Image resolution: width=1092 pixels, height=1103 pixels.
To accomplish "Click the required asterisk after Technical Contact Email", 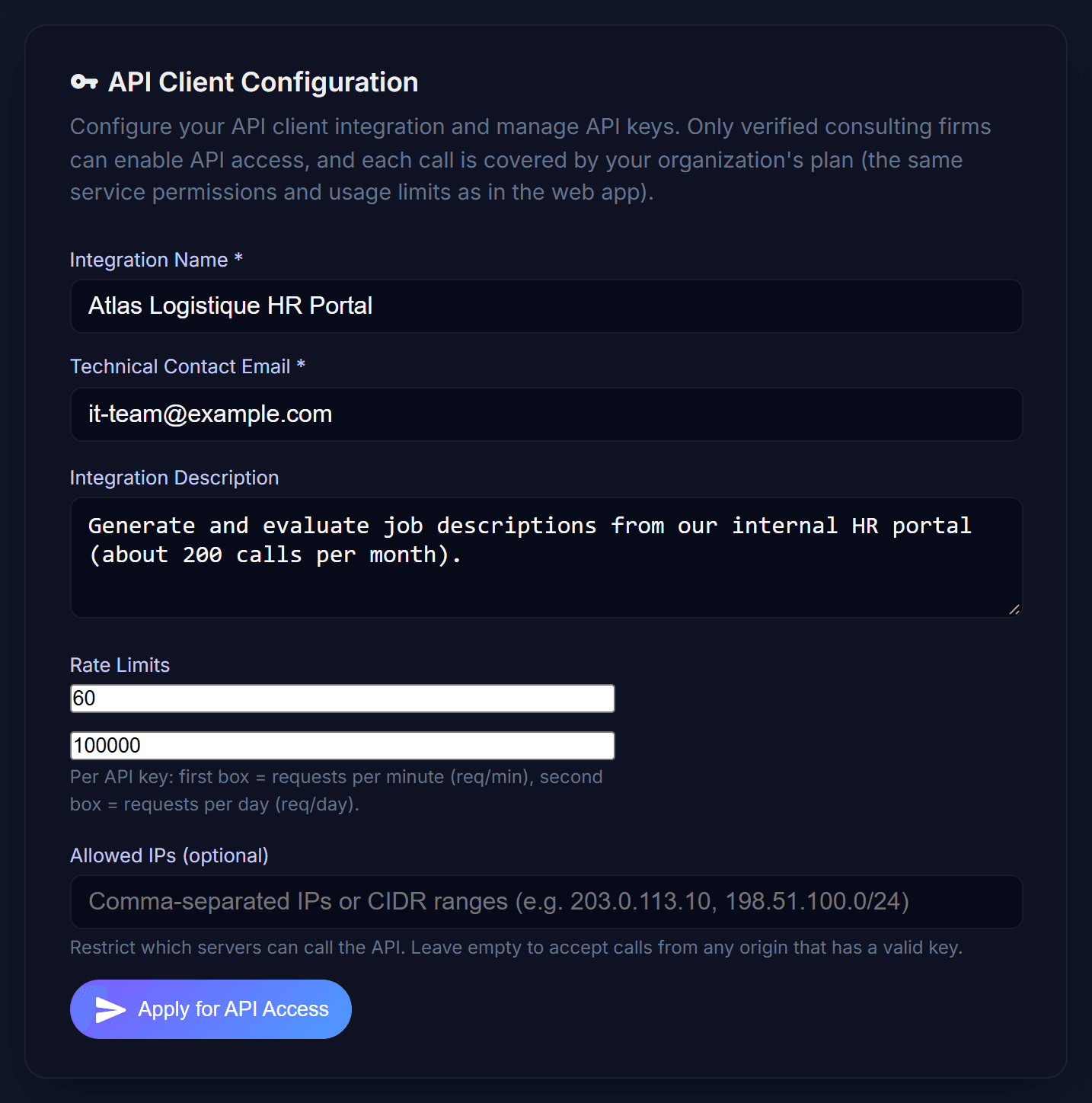I will pos(301,366).
